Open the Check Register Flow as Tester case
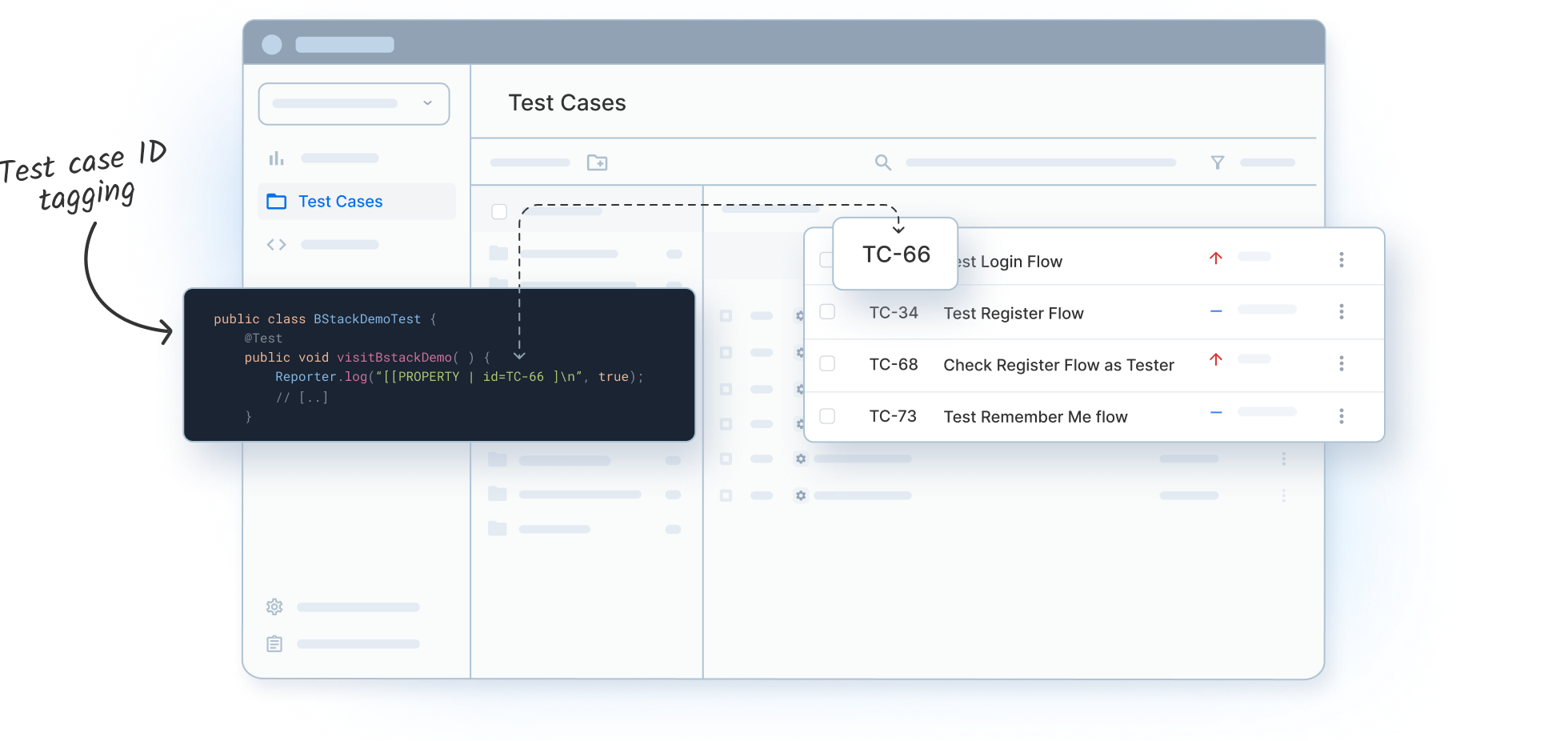 click(x=1058, y=364)
